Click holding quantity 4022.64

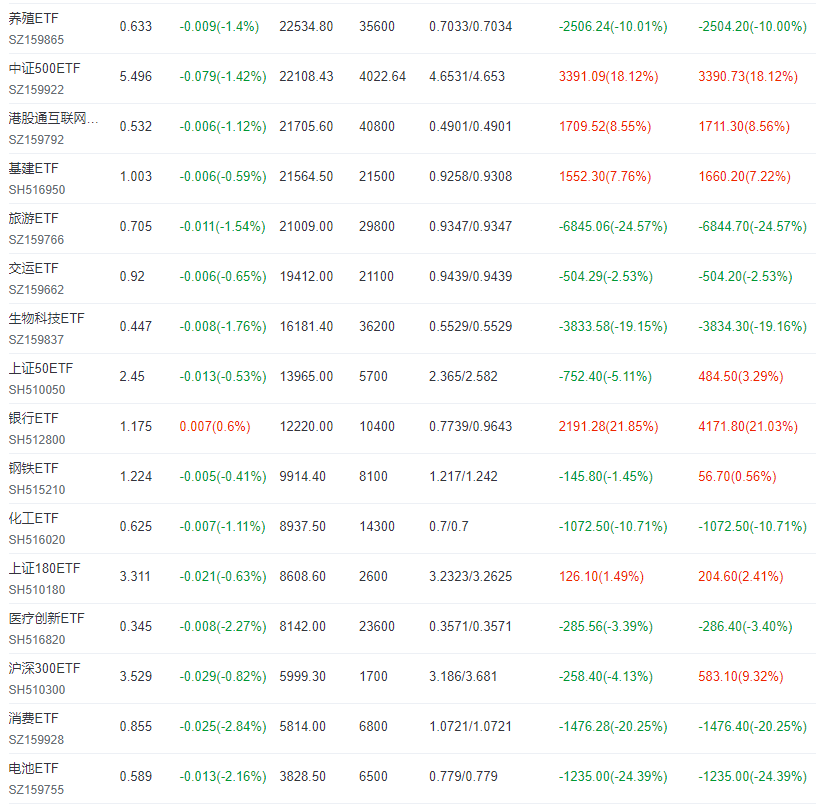[382, 76]
